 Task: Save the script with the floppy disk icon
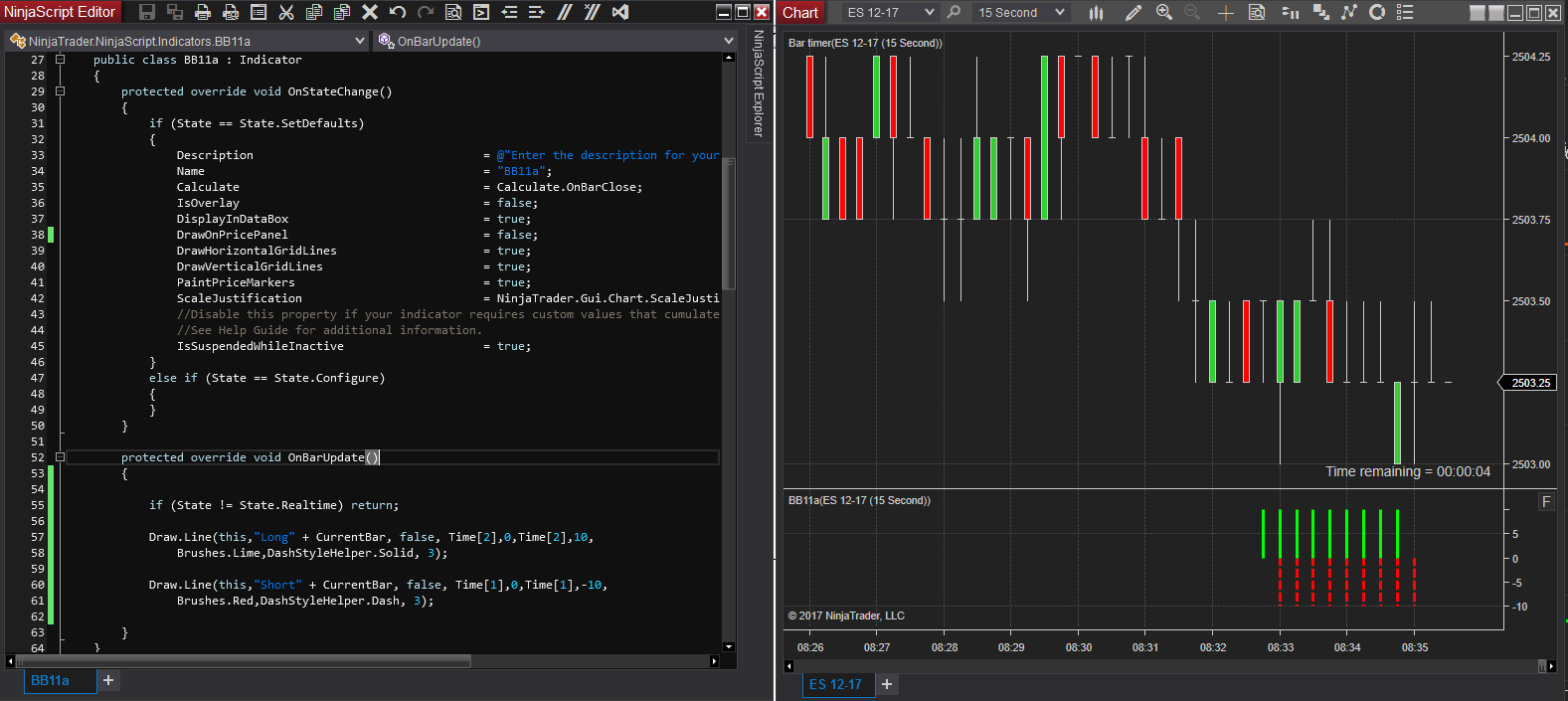click(x=147, y=12)
